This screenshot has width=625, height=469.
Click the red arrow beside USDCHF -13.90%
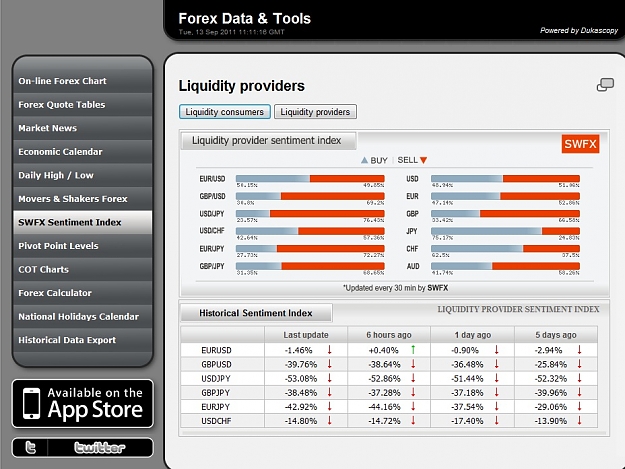coord(580,420)
